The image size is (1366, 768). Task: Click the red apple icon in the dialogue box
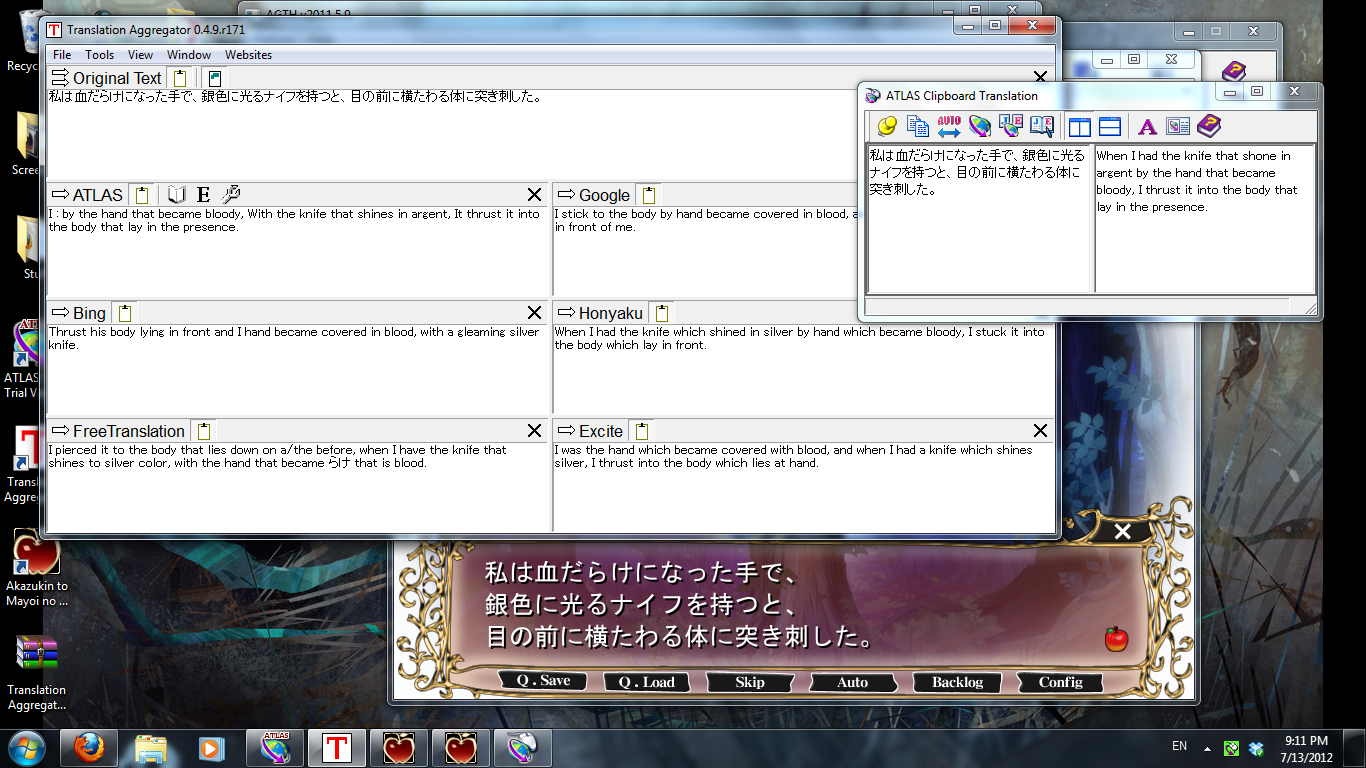[x=1116, y=638]
